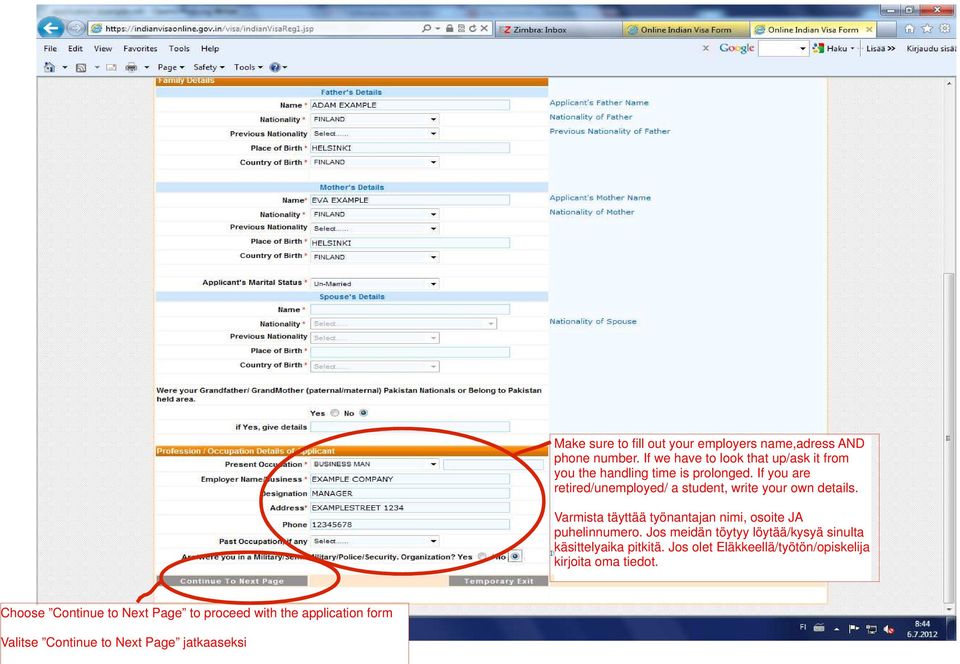Open the blue Help question mark icon
The width and height of the screenshot is (960, 664).
(x=275, y=67)
